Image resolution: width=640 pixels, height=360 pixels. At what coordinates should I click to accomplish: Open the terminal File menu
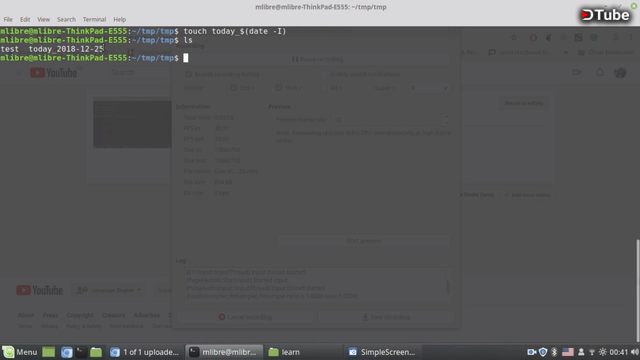[x=8, y=19]
